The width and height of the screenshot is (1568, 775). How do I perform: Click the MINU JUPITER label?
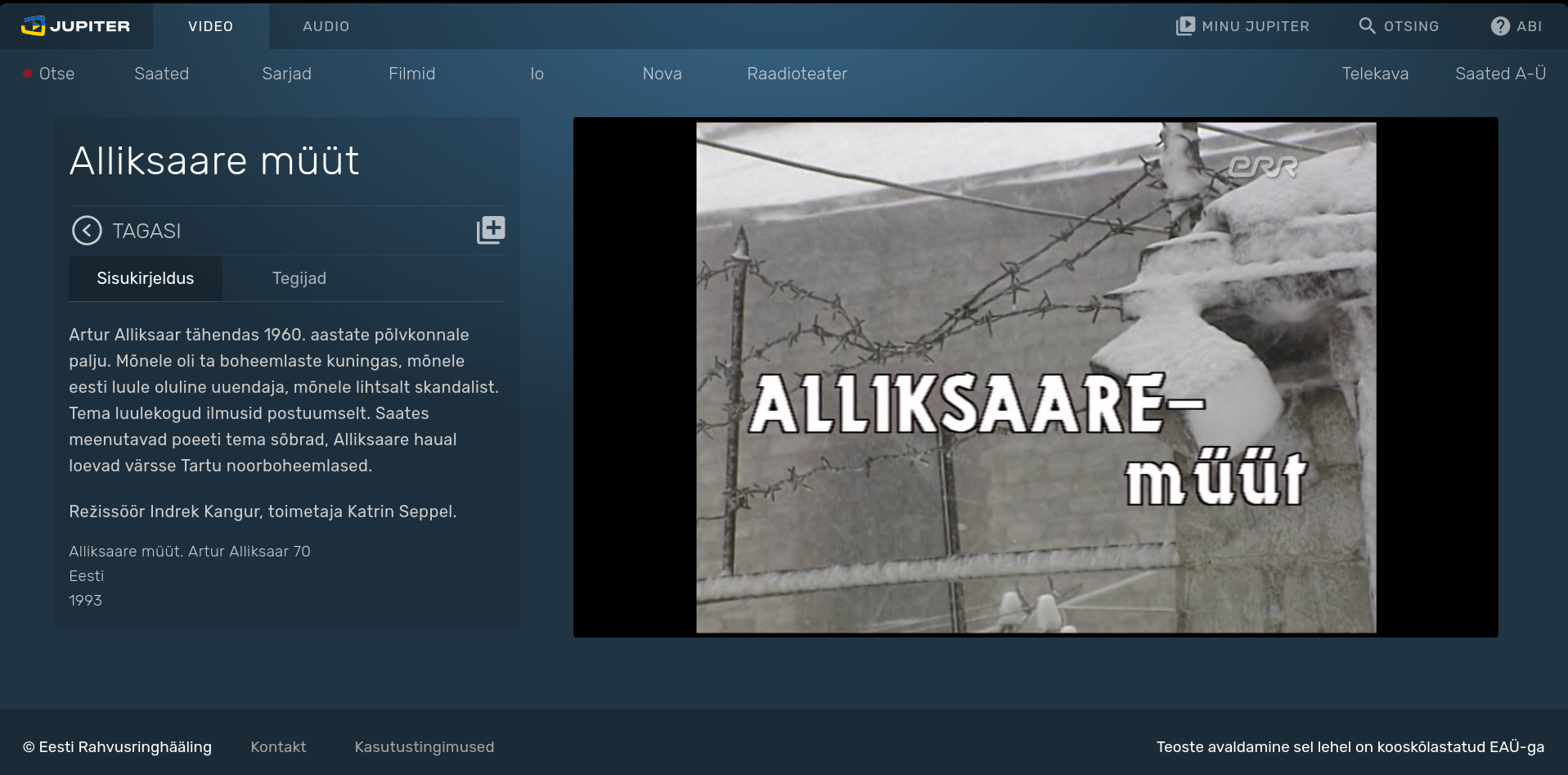click(1256, 26)
